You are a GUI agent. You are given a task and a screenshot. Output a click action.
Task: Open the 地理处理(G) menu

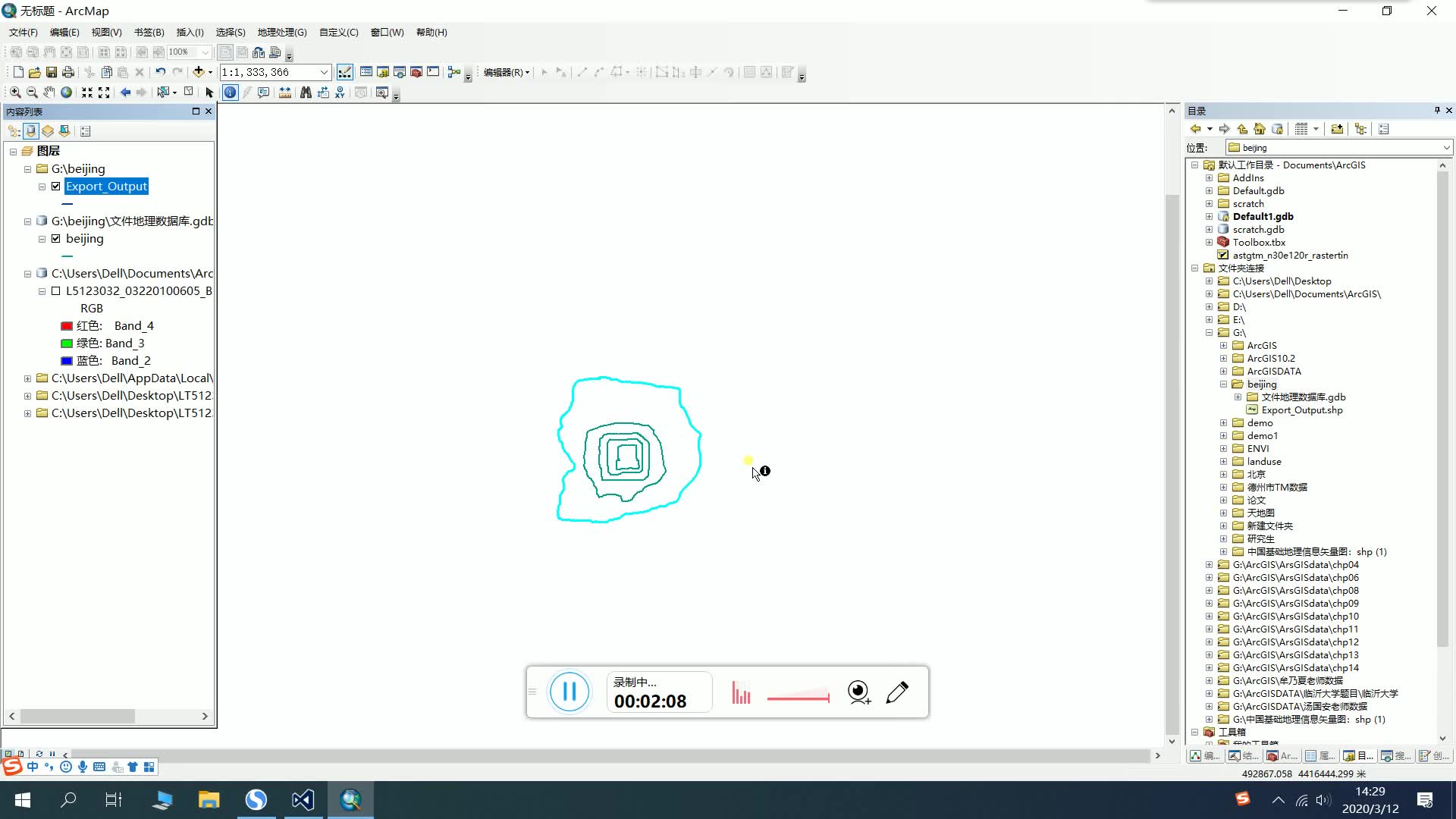pyautogui.click(x=281, y=32)
